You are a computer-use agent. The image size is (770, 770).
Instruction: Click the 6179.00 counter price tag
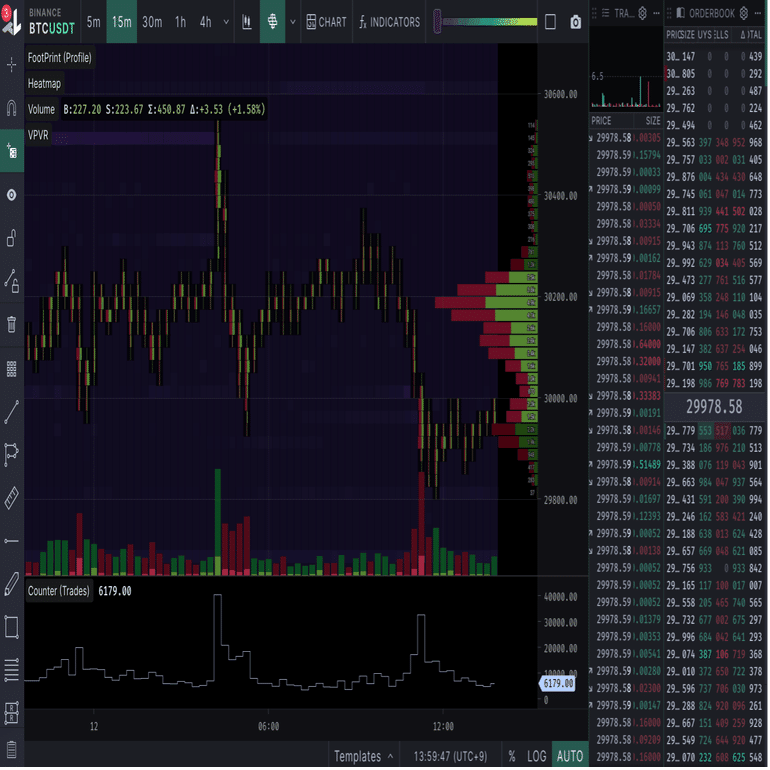(x=557, y=684)
